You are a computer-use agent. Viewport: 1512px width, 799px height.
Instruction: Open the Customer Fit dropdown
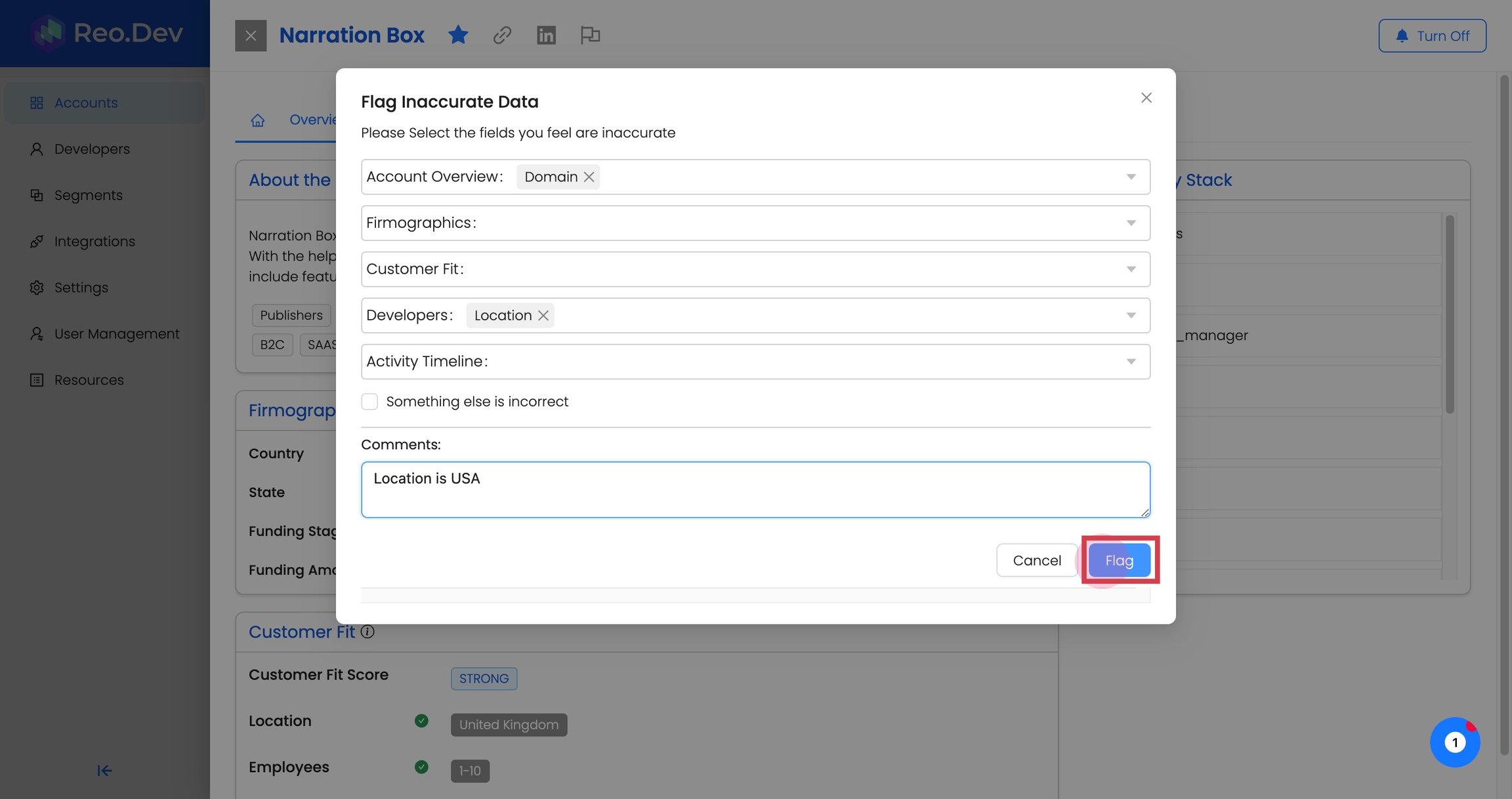[1131, 269]
